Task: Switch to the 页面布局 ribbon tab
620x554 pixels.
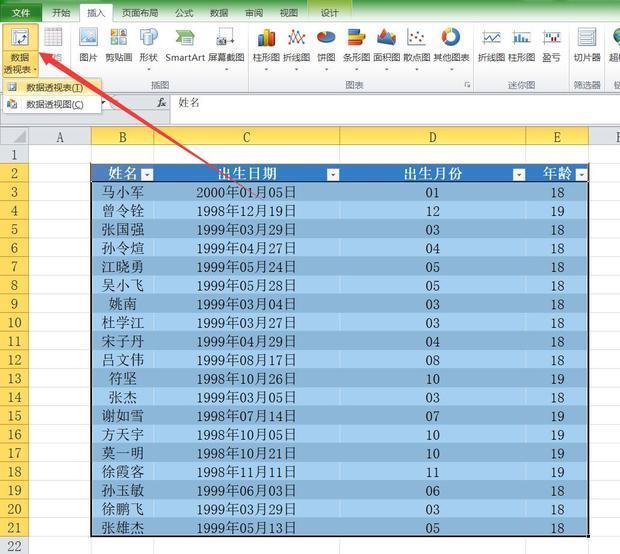Action: click(138, 13)
